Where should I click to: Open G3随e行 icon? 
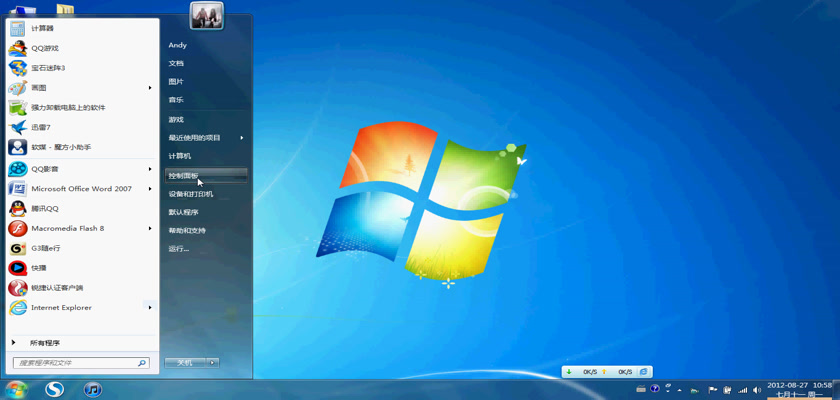pyautogui.click(x=18, y=248)
